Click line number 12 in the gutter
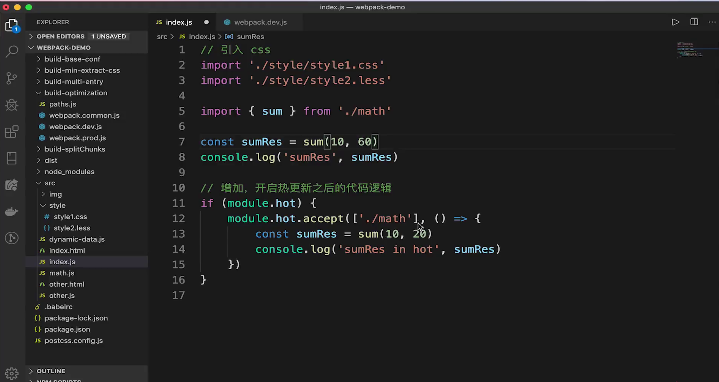Image resolution: width=719 pixels, height=382 pixels. (179, 218)
